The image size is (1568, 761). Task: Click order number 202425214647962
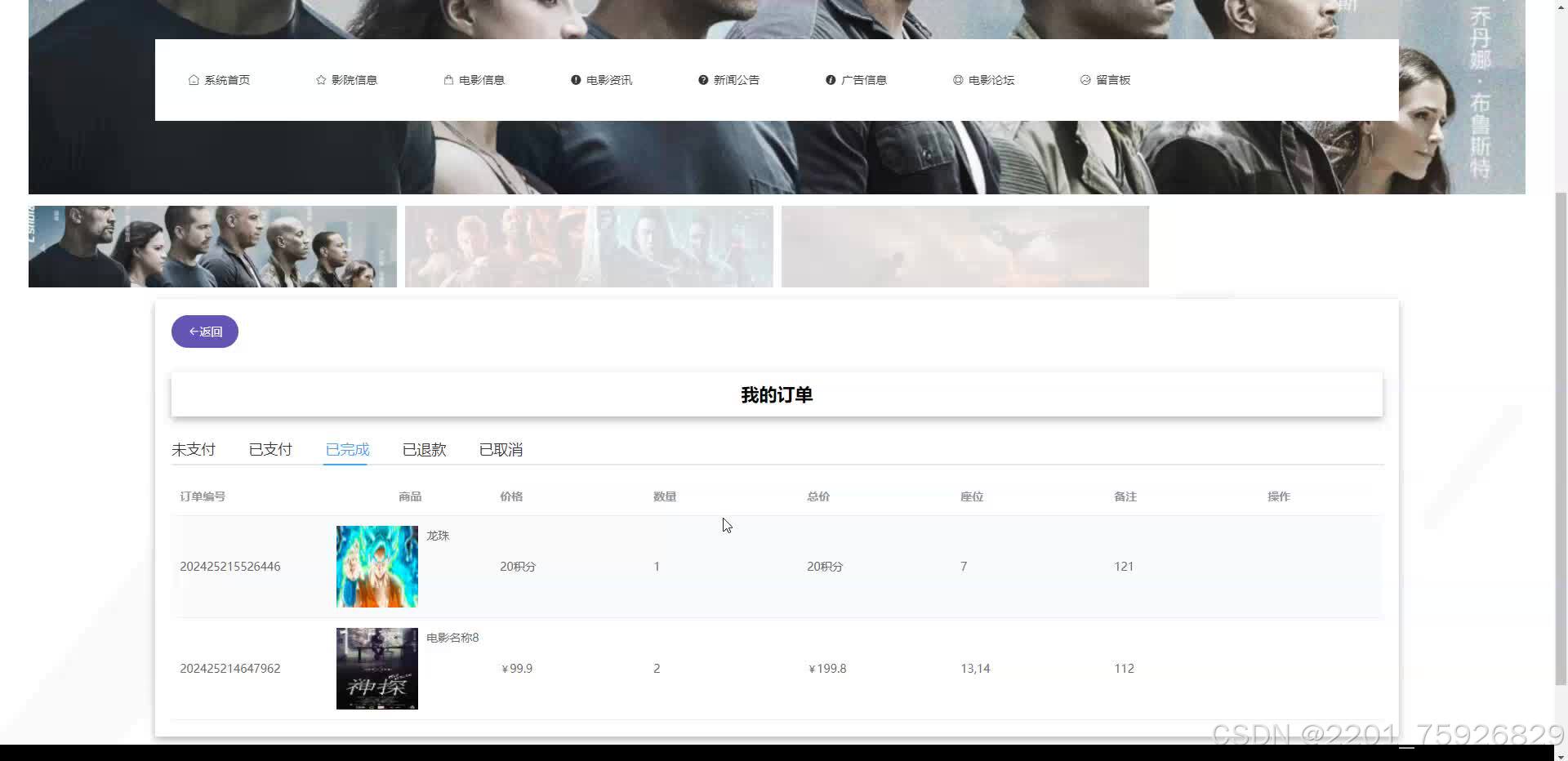point(230,669)
